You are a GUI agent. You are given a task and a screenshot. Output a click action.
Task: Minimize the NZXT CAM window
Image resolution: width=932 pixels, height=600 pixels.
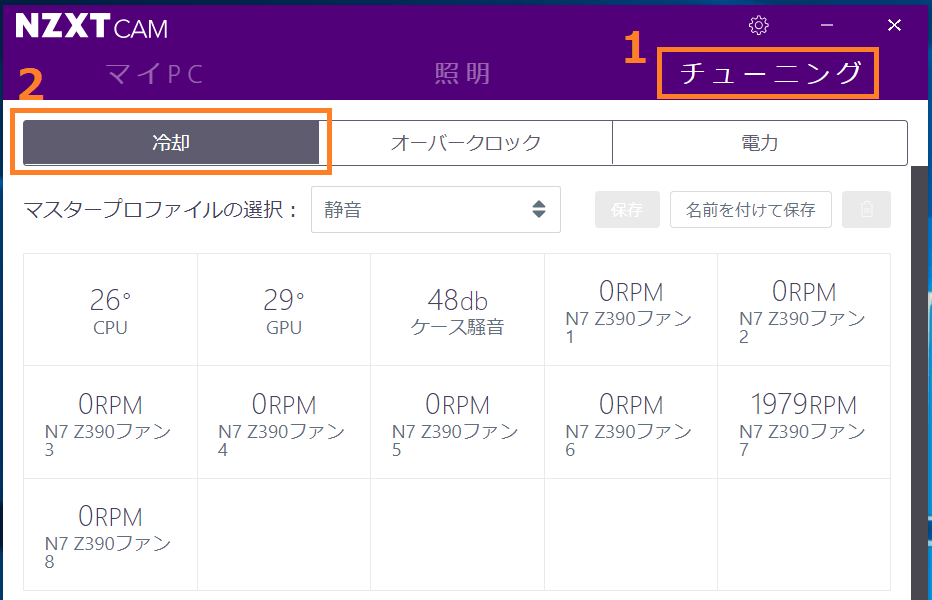pos(827,26)
